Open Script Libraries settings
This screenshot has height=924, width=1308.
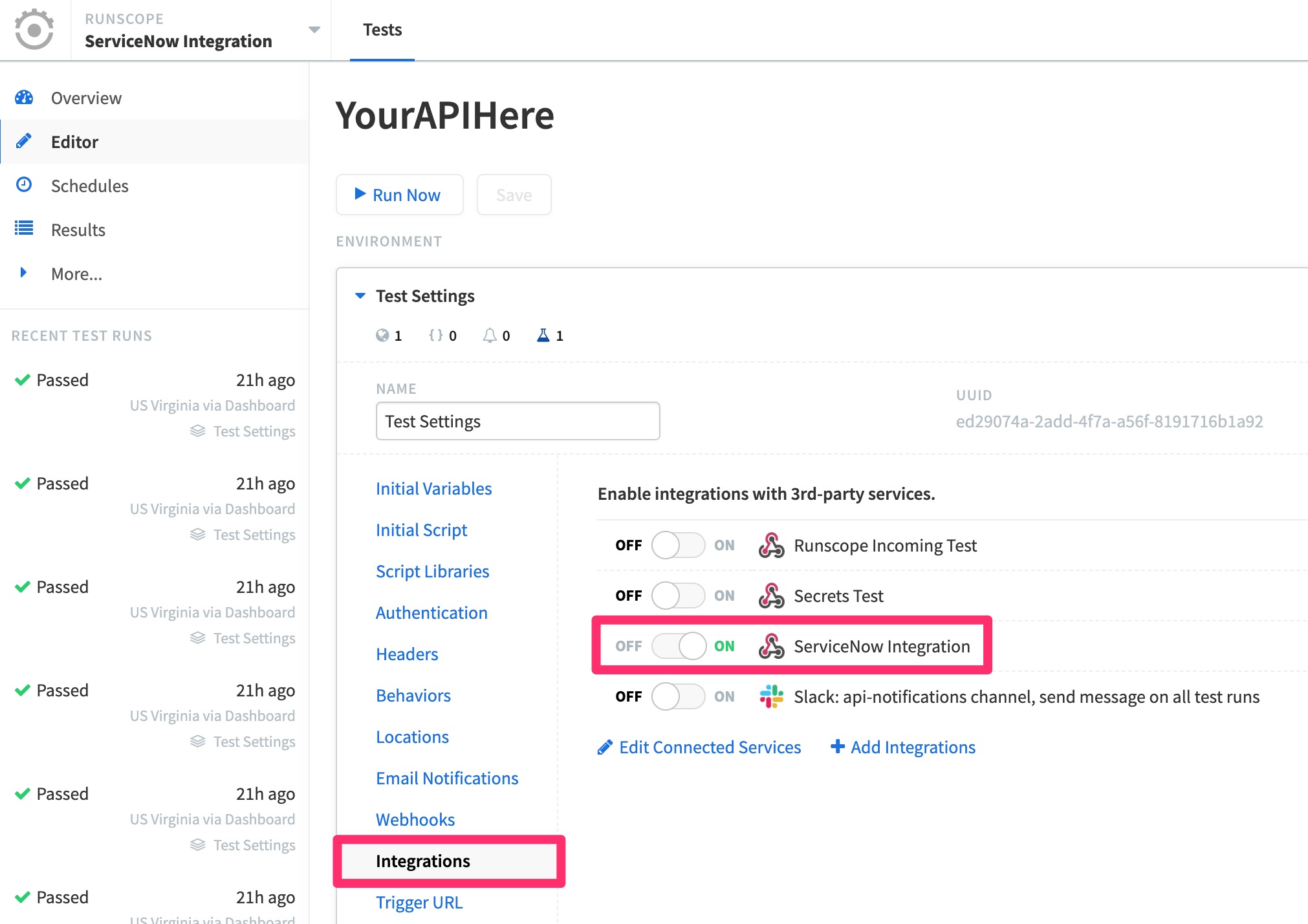click(433, 571)
